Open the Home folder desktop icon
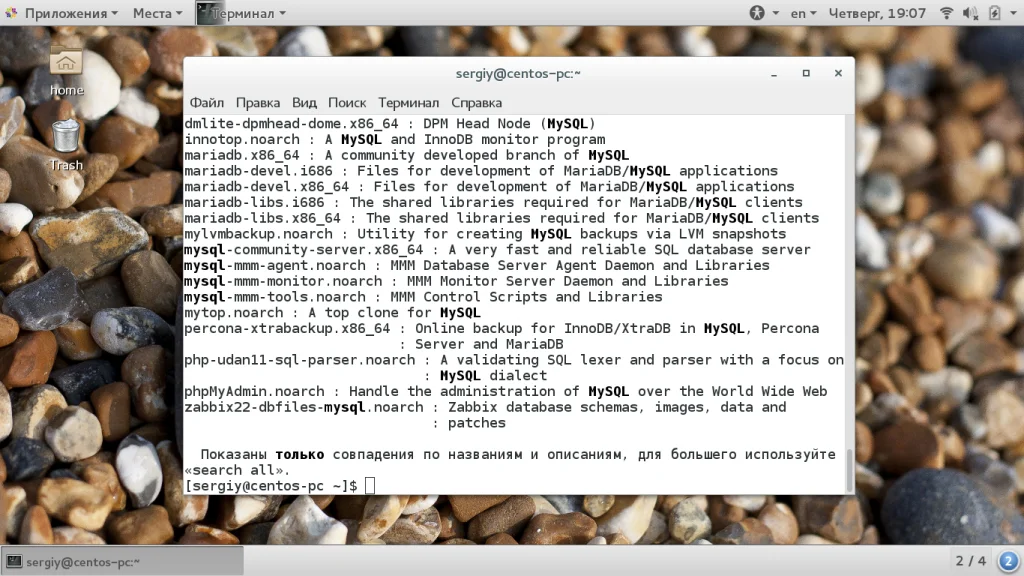Screen dimensions: 1024x576 66,71
